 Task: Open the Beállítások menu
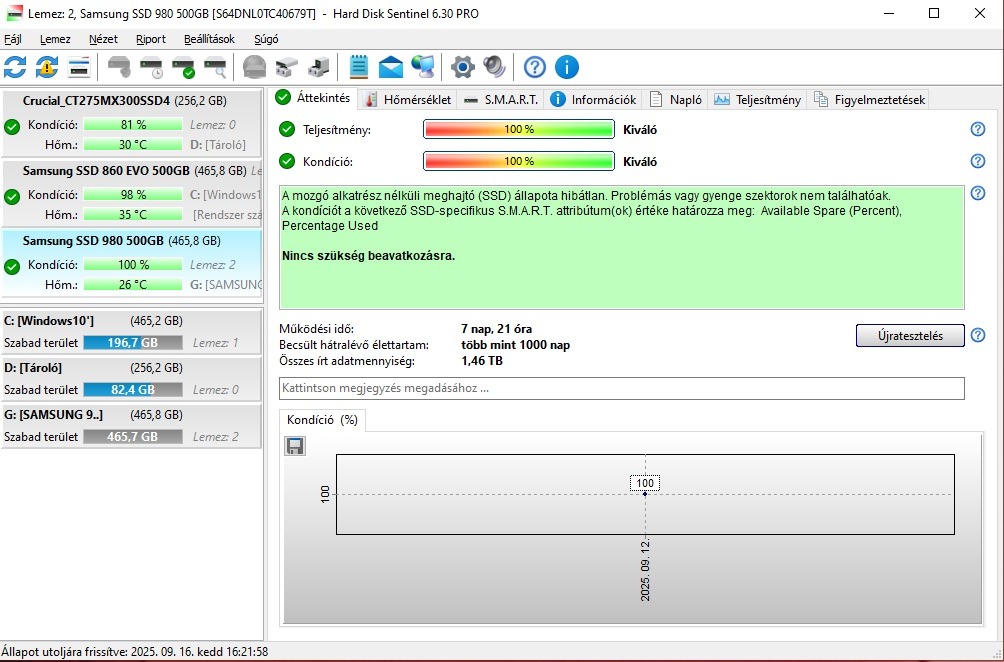click(209, 39)
